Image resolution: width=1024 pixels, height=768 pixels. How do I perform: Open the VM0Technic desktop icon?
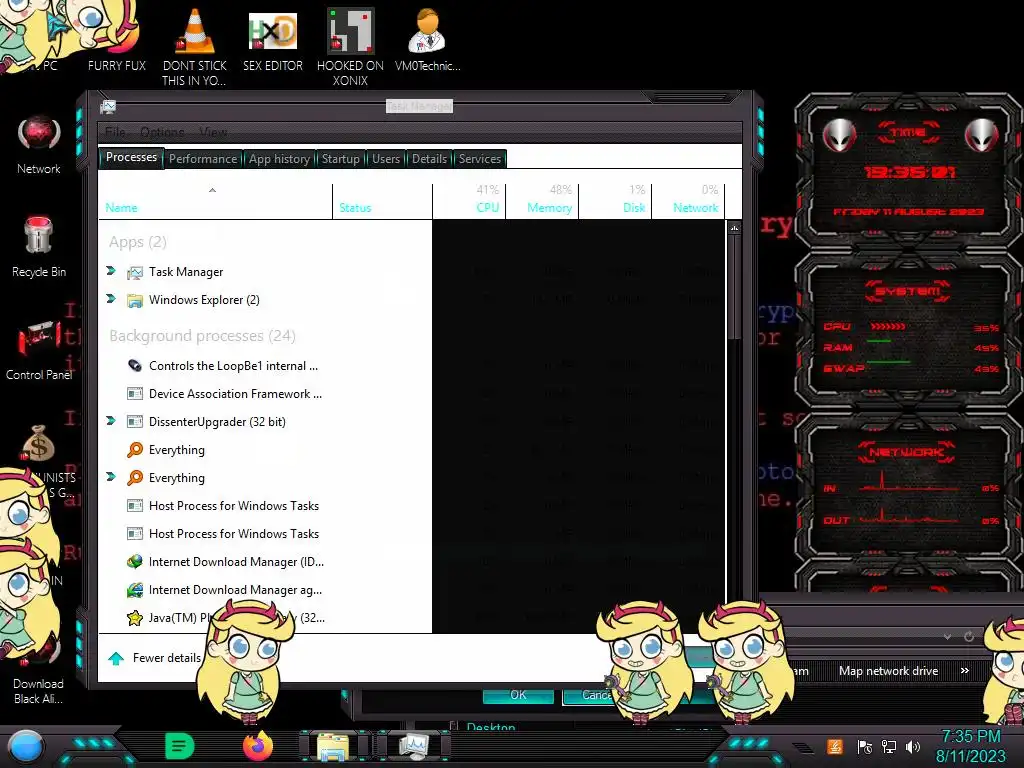coord(428,40)
